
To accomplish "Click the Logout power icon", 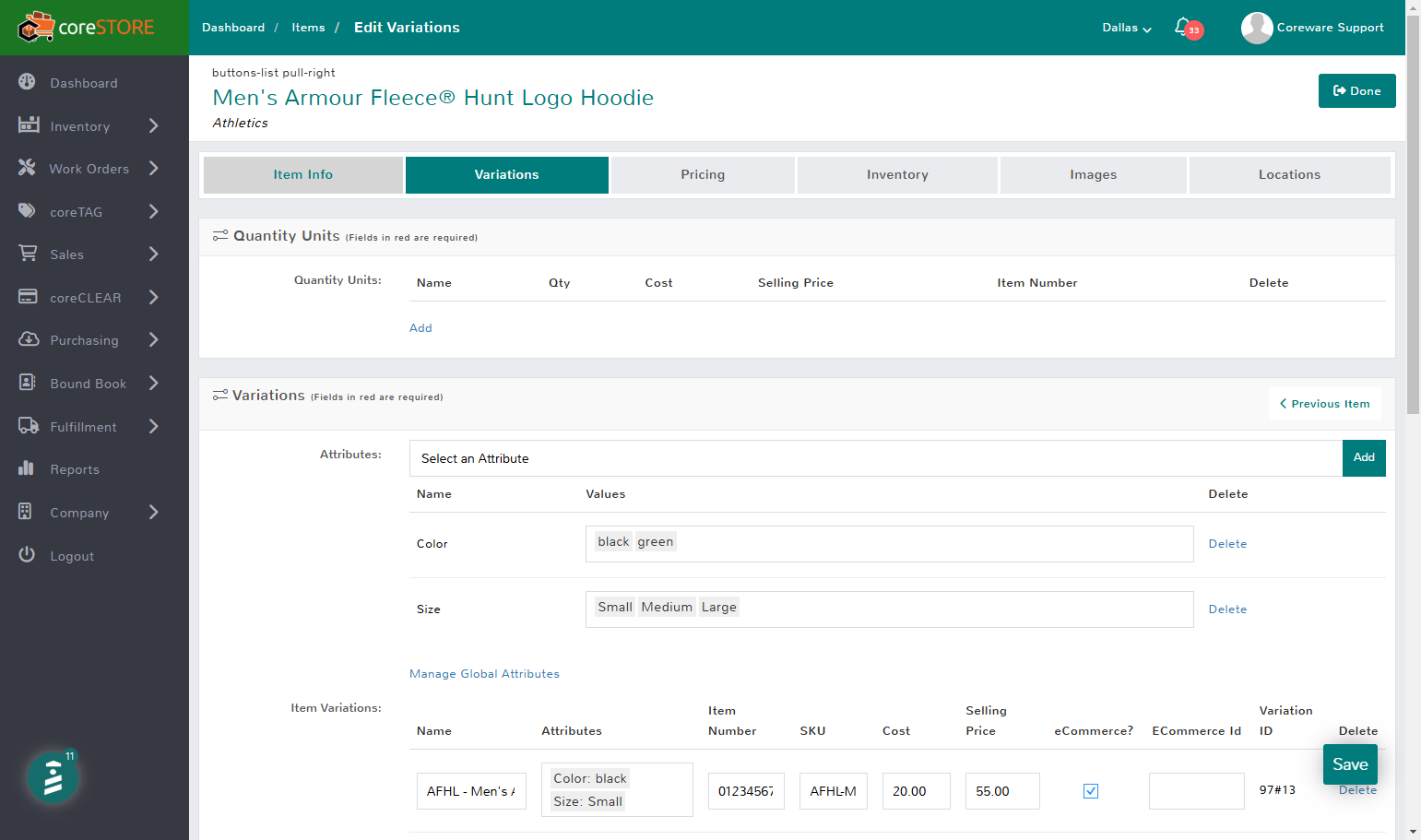I will 27,555.
